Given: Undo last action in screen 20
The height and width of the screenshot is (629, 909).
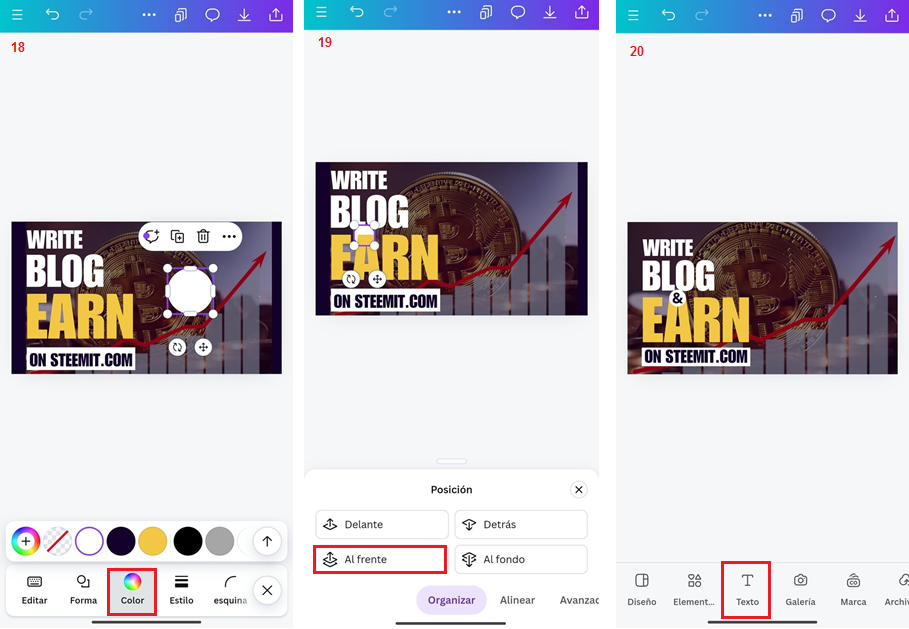Looking at the screenshot, I should click(x=668, y=15).
